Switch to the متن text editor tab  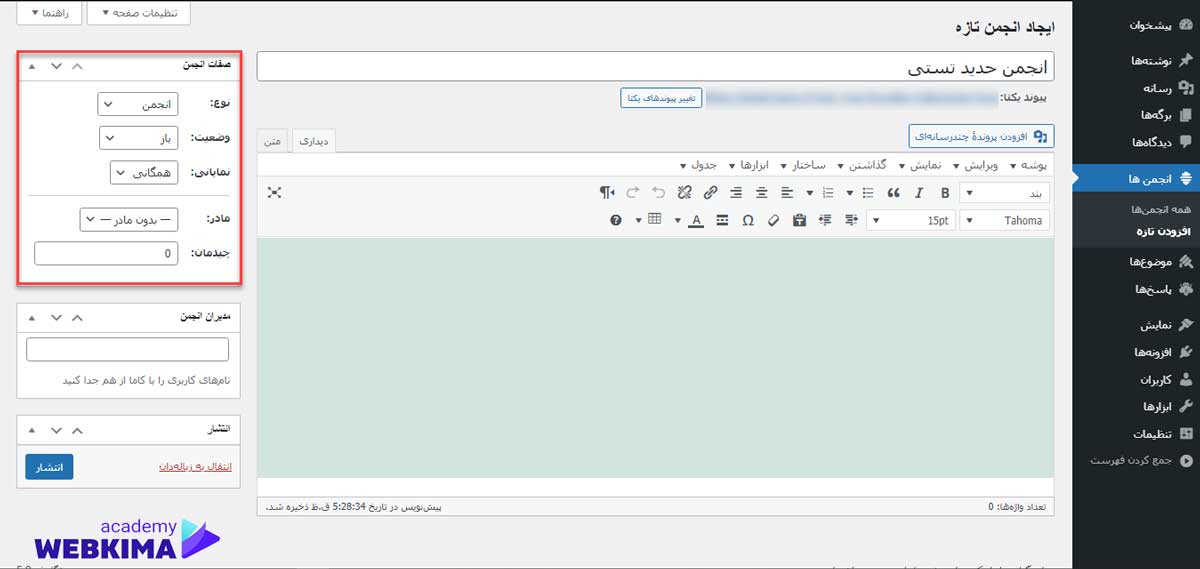[x=272, y=141]
